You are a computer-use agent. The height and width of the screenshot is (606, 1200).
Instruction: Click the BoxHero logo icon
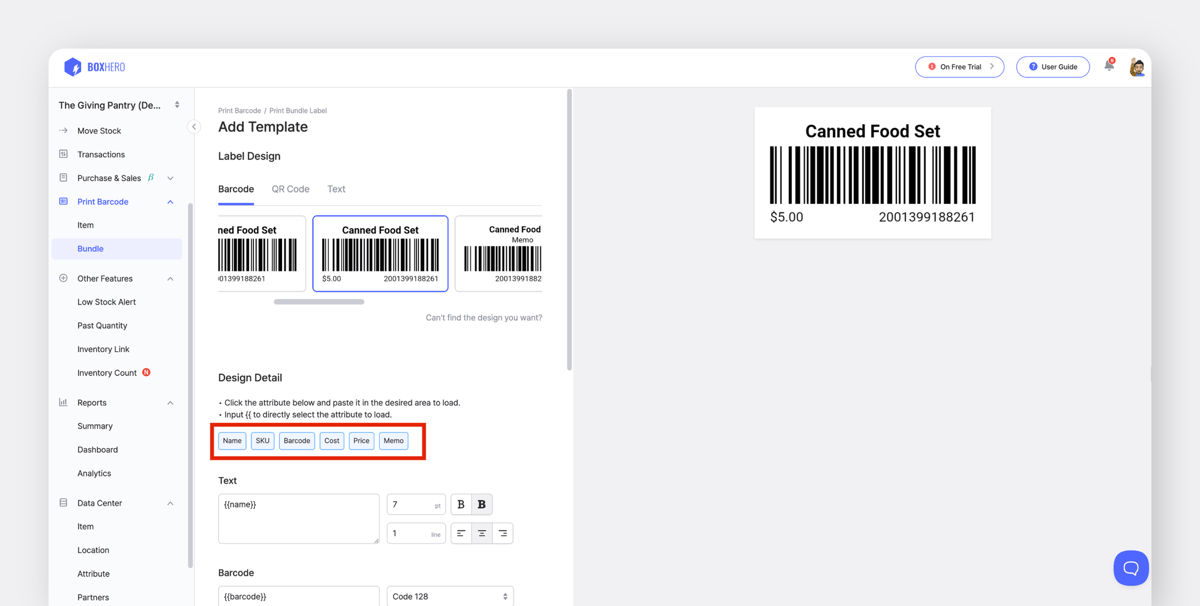tap(73, 67)
